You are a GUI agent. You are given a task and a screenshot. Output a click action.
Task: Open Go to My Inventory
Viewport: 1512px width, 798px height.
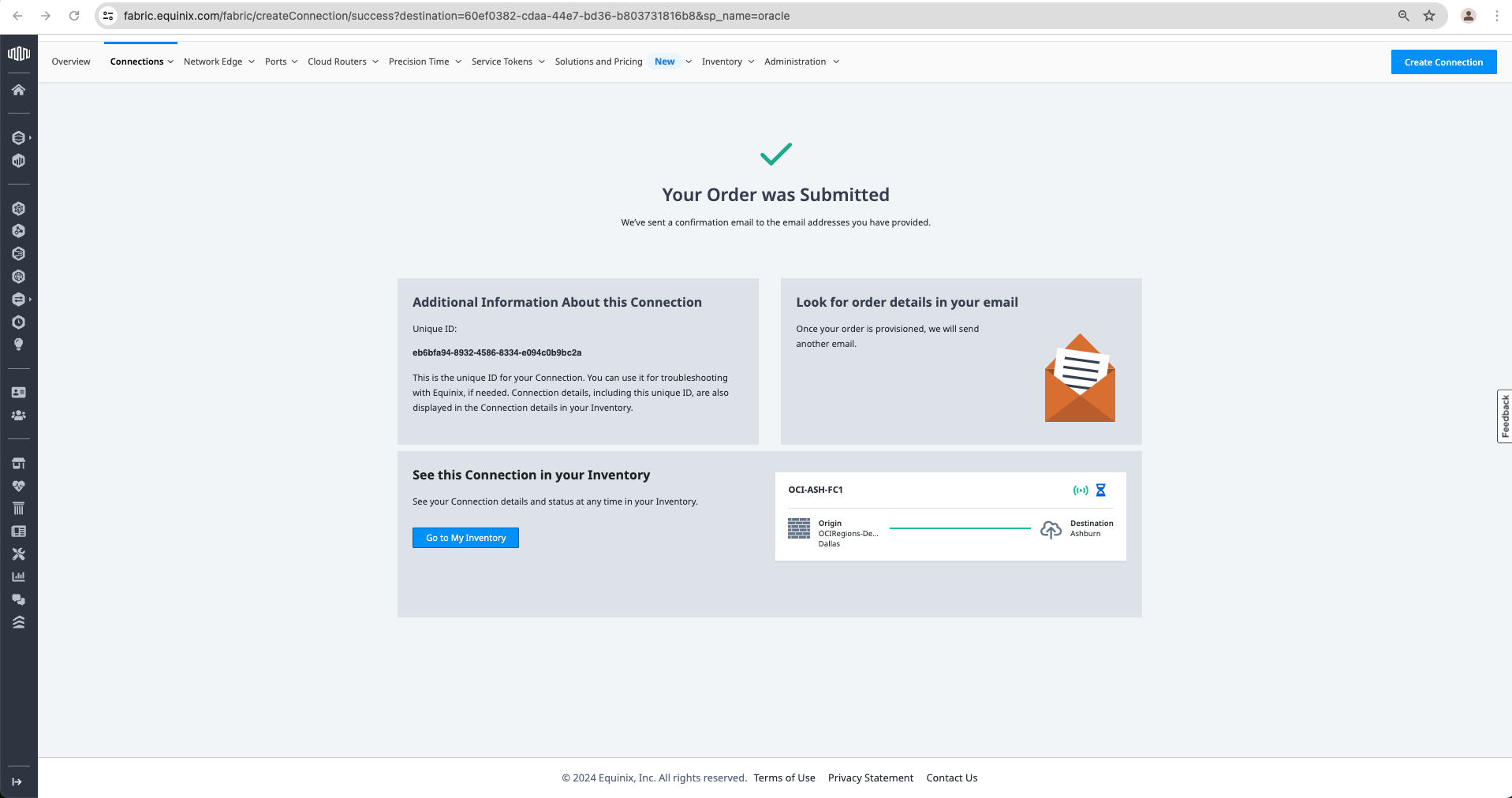tap(465, 538)
